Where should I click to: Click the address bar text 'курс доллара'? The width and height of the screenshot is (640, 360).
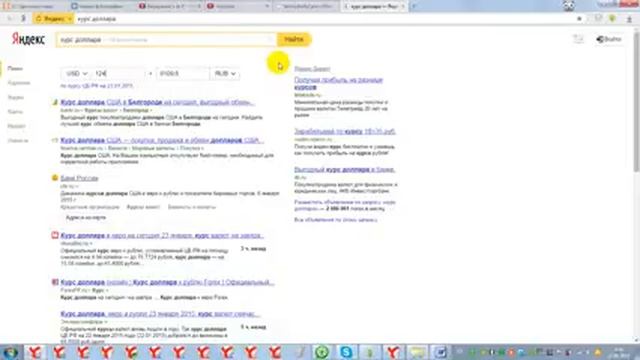tap(97, 19)
